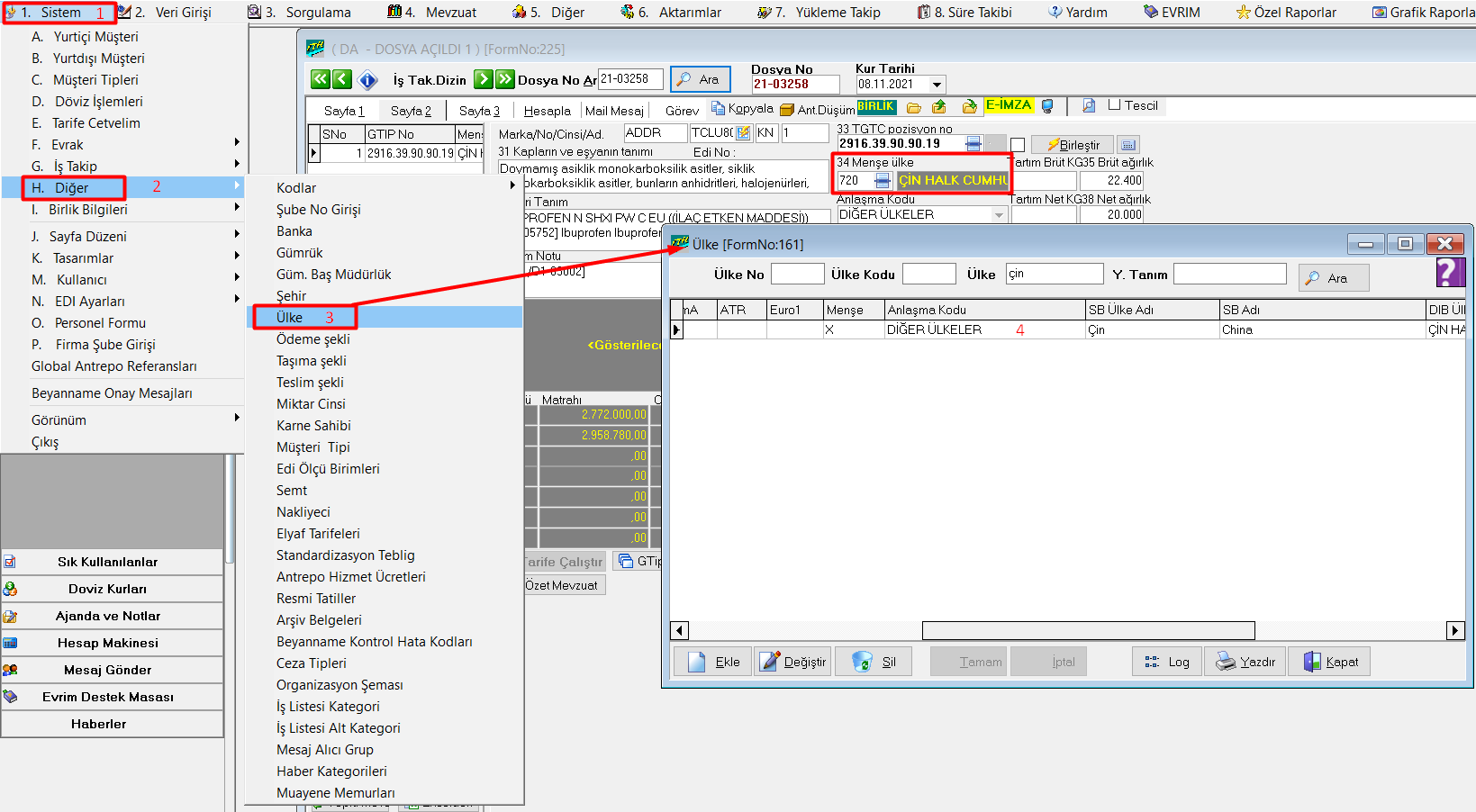This screenshot has width=1476, height=812.
Task: Go to the last record with the double-right arrow
Action: pyautogui.click(x=505, y=79)
